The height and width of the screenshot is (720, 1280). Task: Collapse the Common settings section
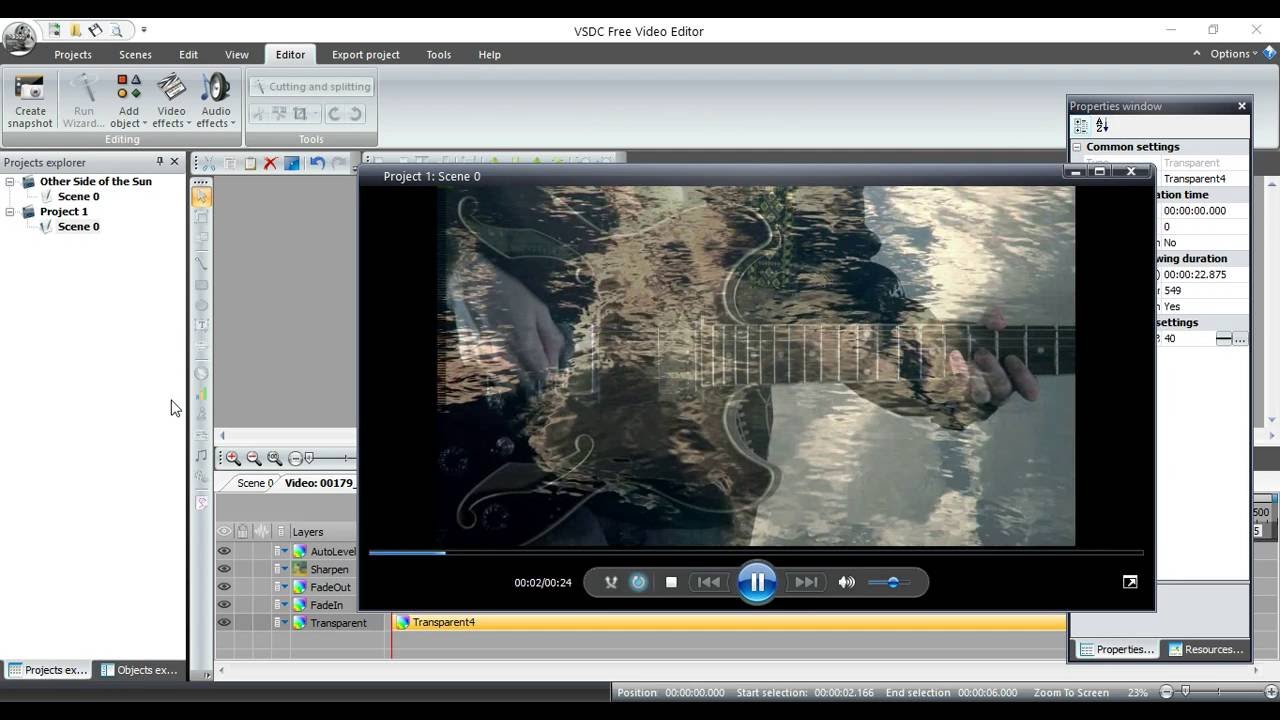coord(1078,147)
